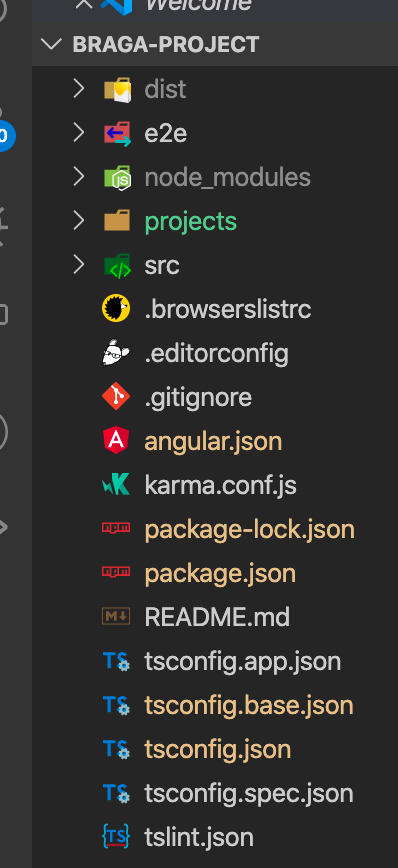Close the Welcome tab
Viewport: 398px width, 868px height.
(84, 4)
